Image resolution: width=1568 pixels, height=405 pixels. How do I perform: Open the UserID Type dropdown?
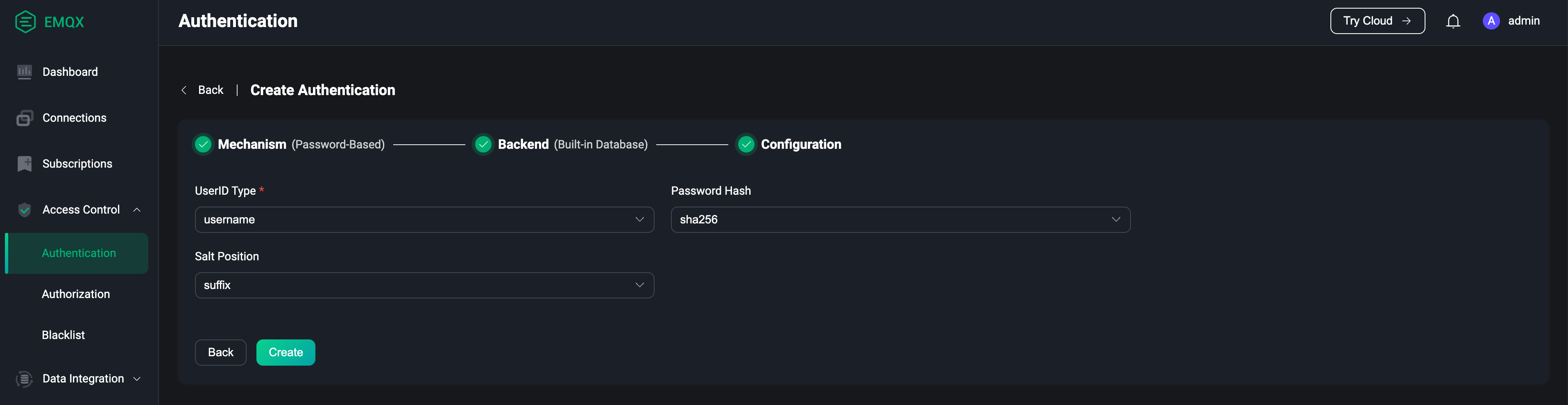point(424,219)
